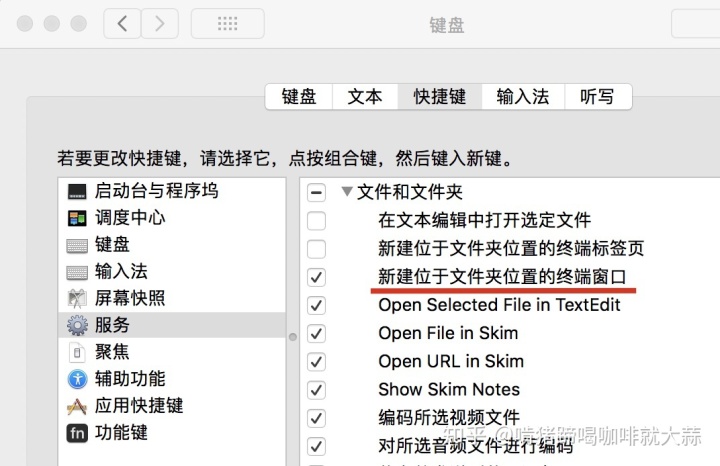Select 聚焦 in the category list
Screen dimensions: 720x466
(x=172, y=352)
